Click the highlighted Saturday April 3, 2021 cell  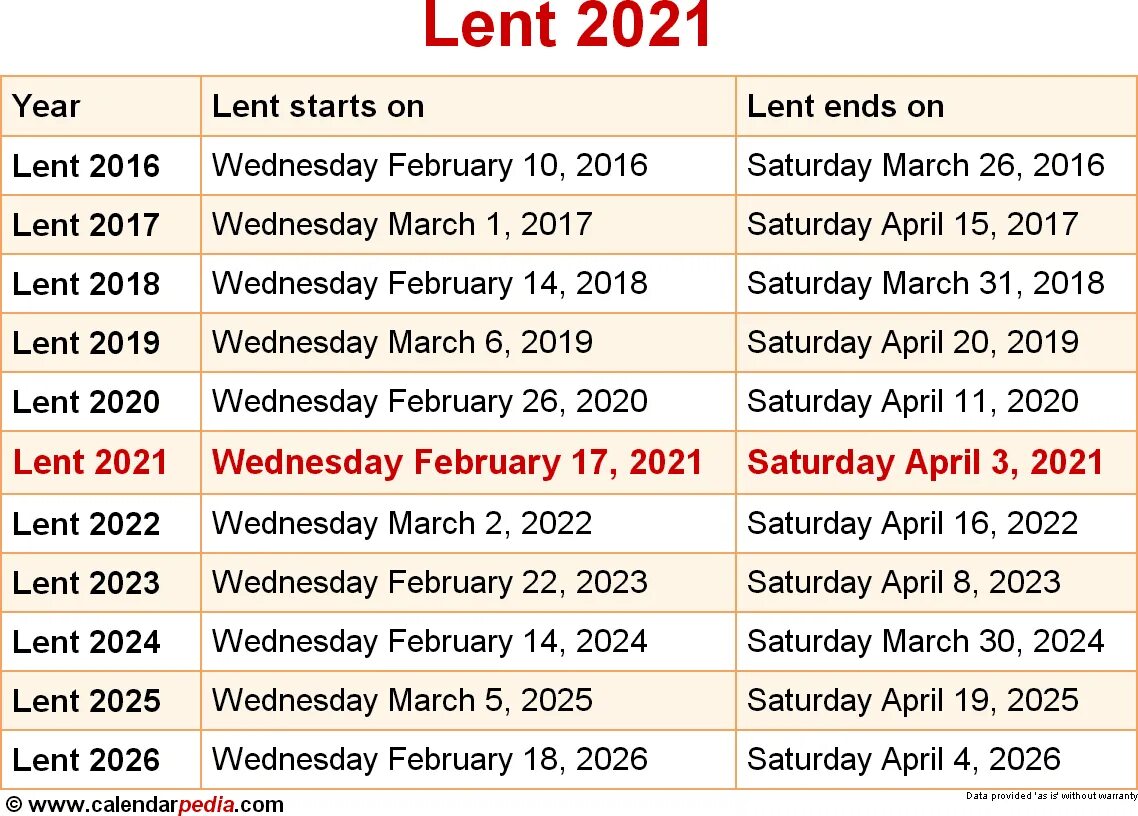pyautogui.click(x=925, y=462)
